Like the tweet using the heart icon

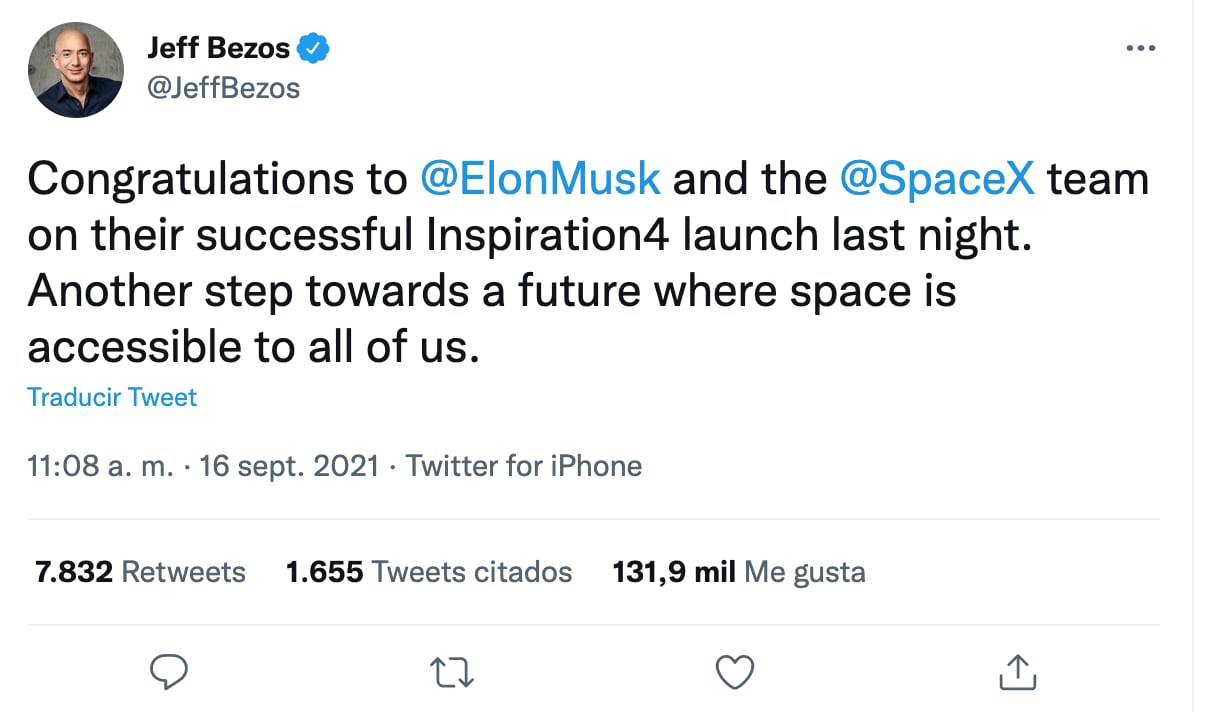tap(735, 671)
